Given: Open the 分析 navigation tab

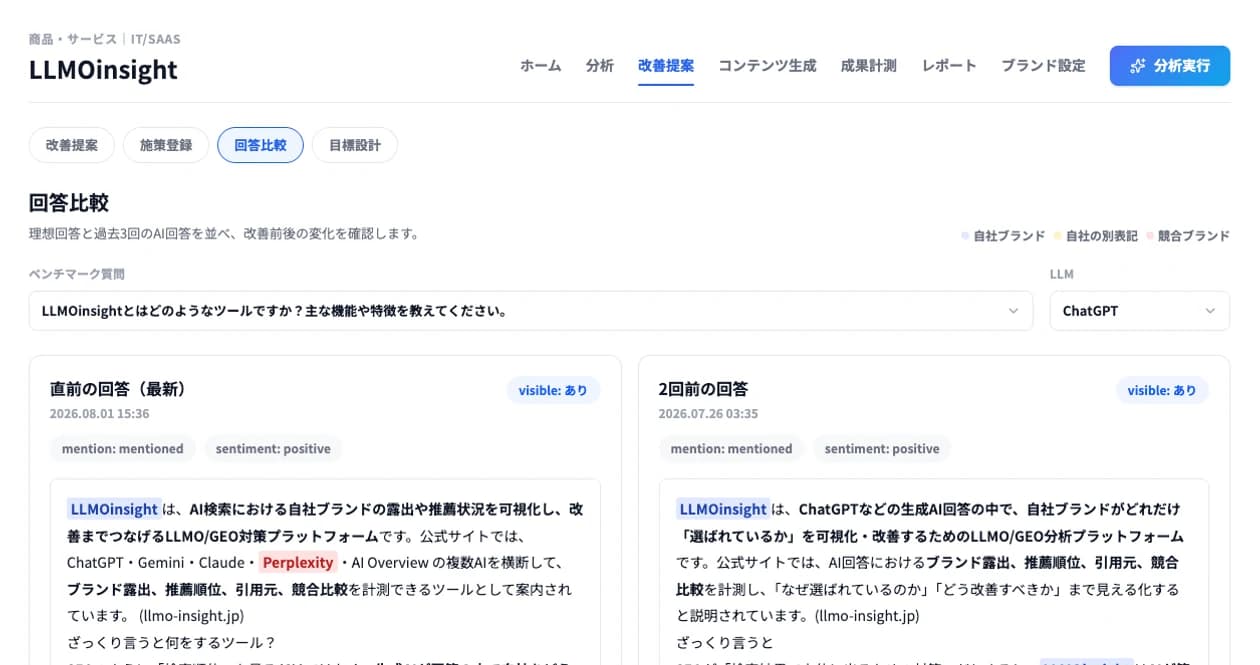Looking at the screenshot, I should click(600, 66).
